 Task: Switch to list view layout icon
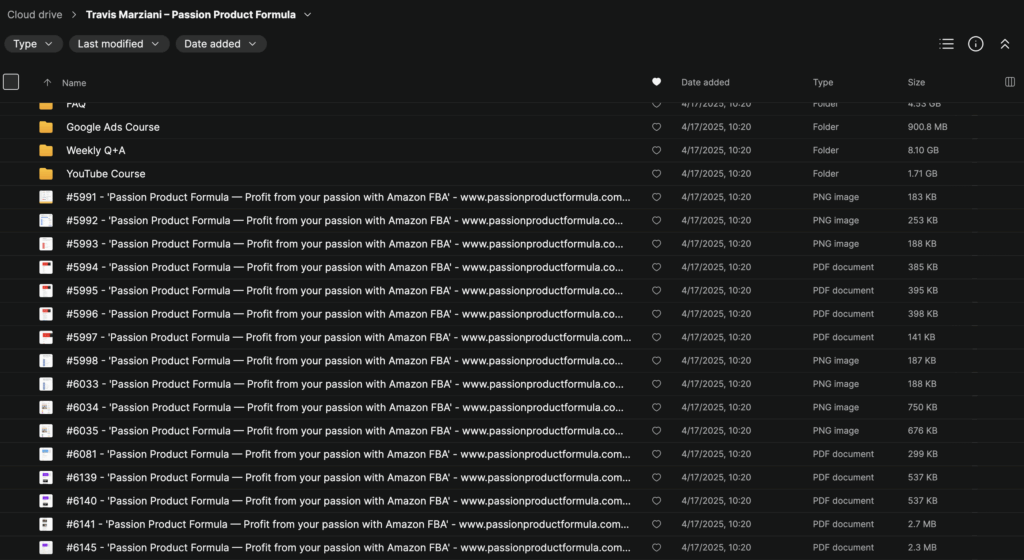click(946, 44)
